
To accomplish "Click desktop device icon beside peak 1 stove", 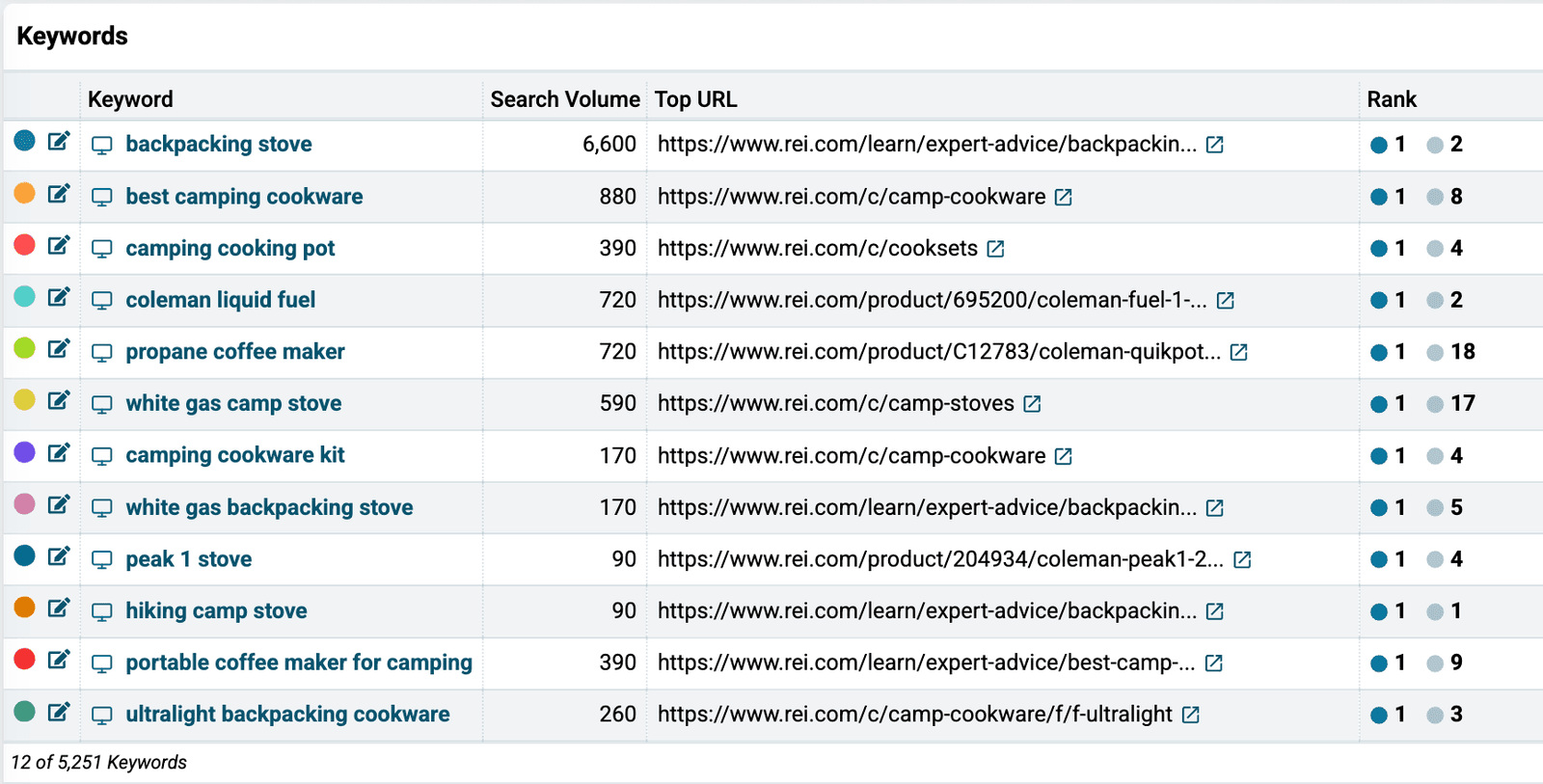I will point(102,560).
